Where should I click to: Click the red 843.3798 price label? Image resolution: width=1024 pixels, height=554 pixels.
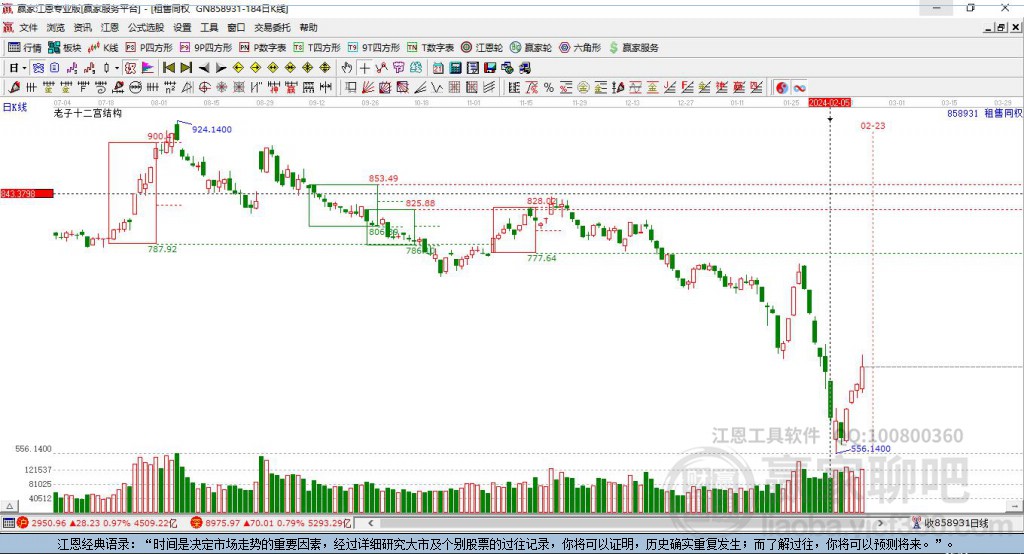(x=27, y=193)
